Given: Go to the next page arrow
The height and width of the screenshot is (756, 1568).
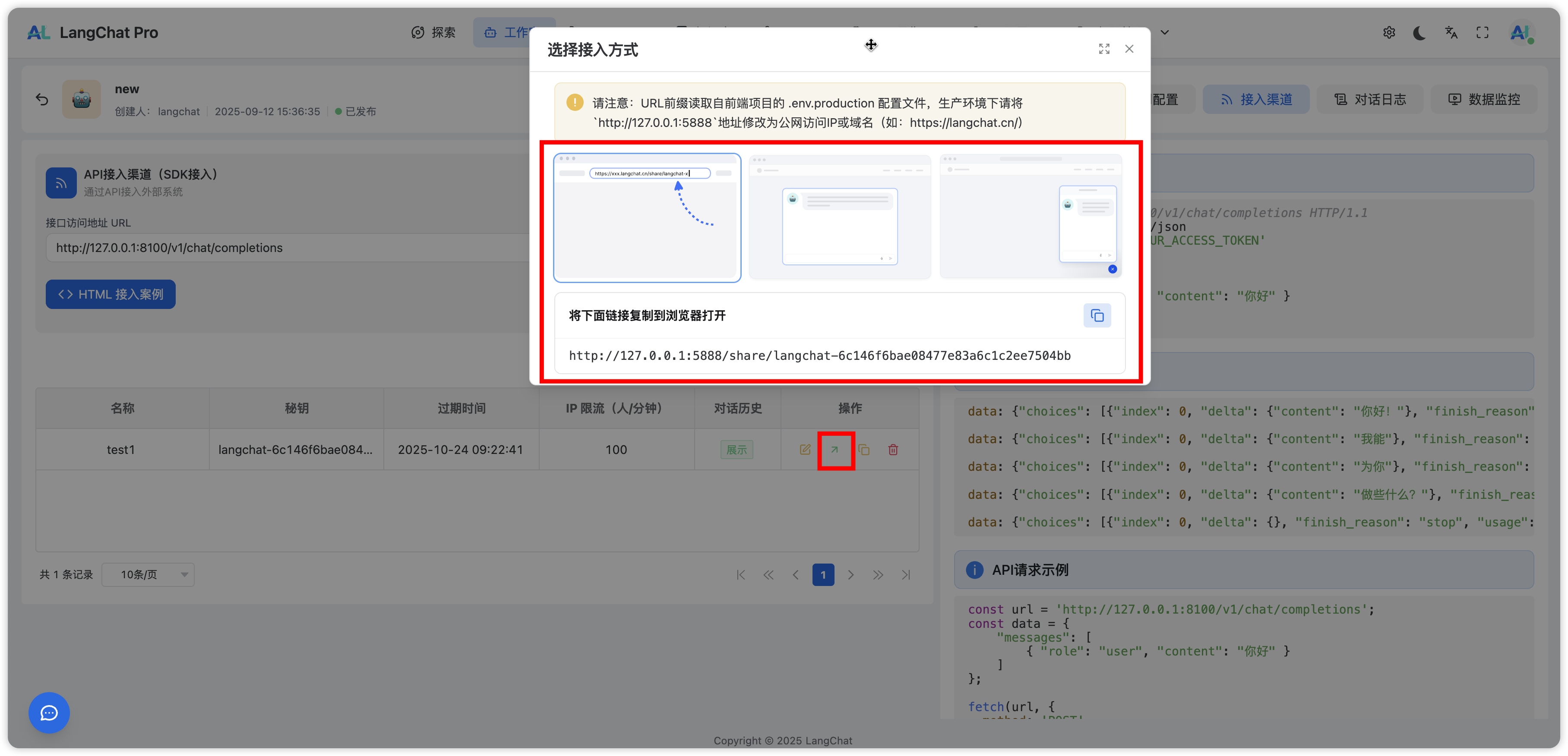Looking at the screenshot, I should [x=850, y=575].
